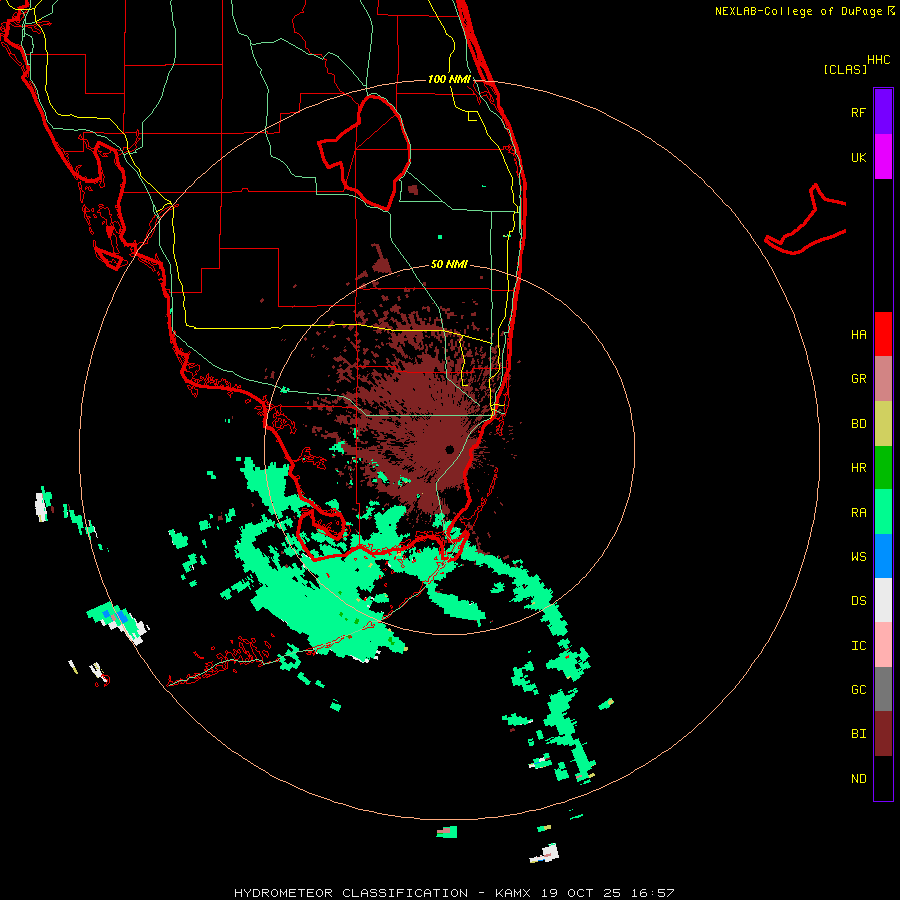Click the "ND" legend label
Viewport: 900px width, 900px height.
click(x=858, y=779)
